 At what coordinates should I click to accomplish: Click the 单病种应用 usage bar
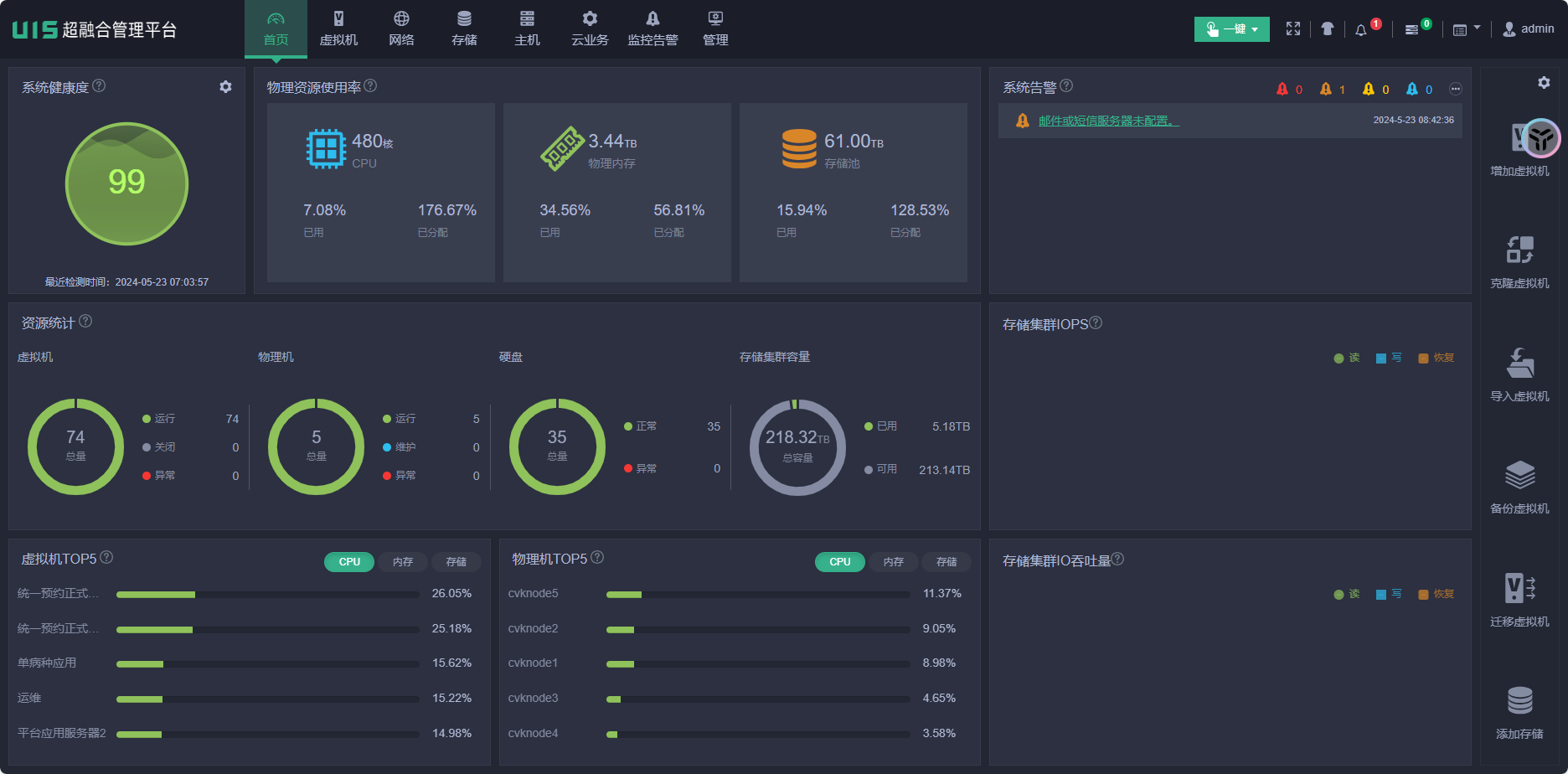tap(268, 663)
